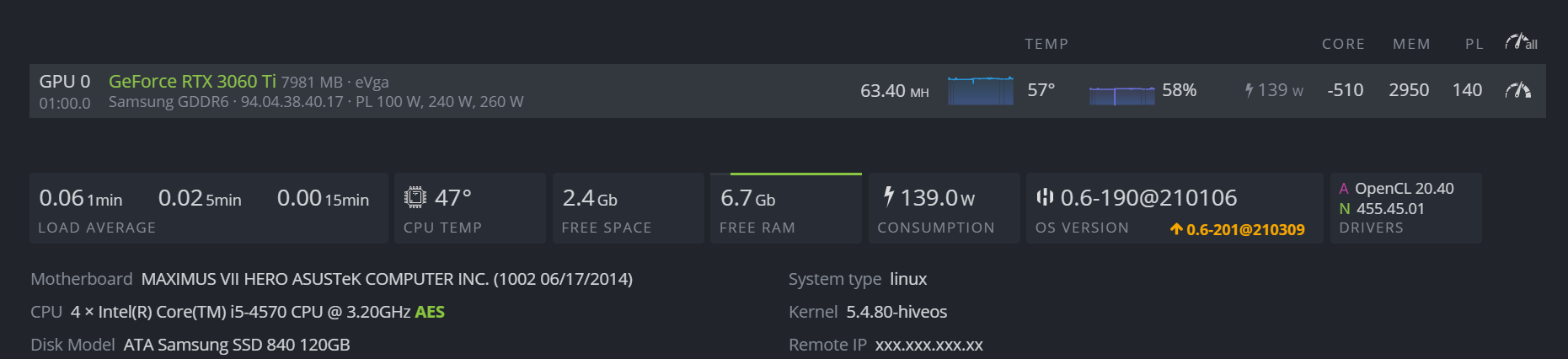The height and width of the screenshot is (359, 1568).
Task: Click the memory clock value 2950
Action: [1409, 90]
